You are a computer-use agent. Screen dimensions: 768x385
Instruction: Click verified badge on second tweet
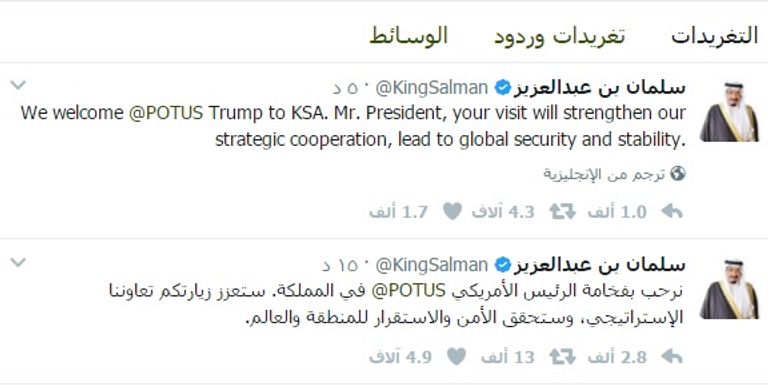pyautogui.click(x=502, y=265)
